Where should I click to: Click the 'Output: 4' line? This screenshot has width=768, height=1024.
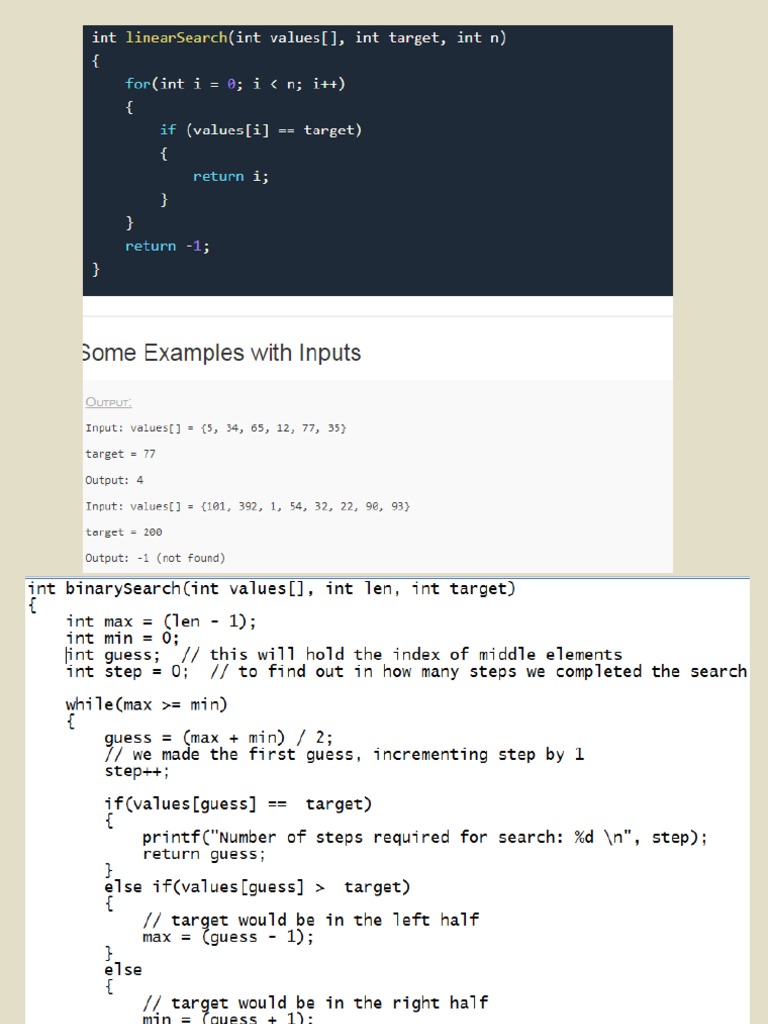pos(114,480)
